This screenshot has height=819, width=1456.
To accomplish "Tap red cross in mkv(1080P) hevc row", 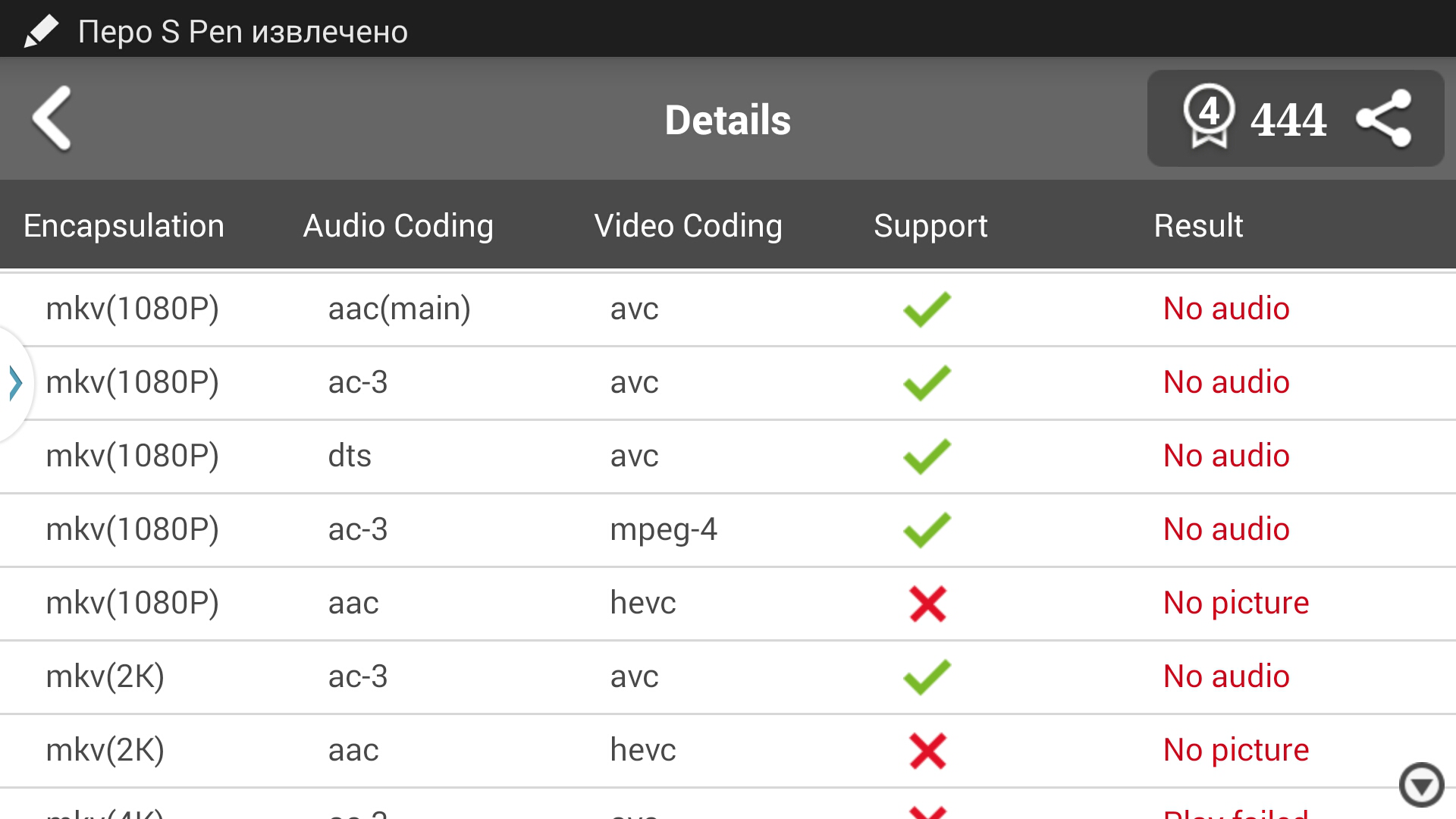I will click(x=927, y=604).
